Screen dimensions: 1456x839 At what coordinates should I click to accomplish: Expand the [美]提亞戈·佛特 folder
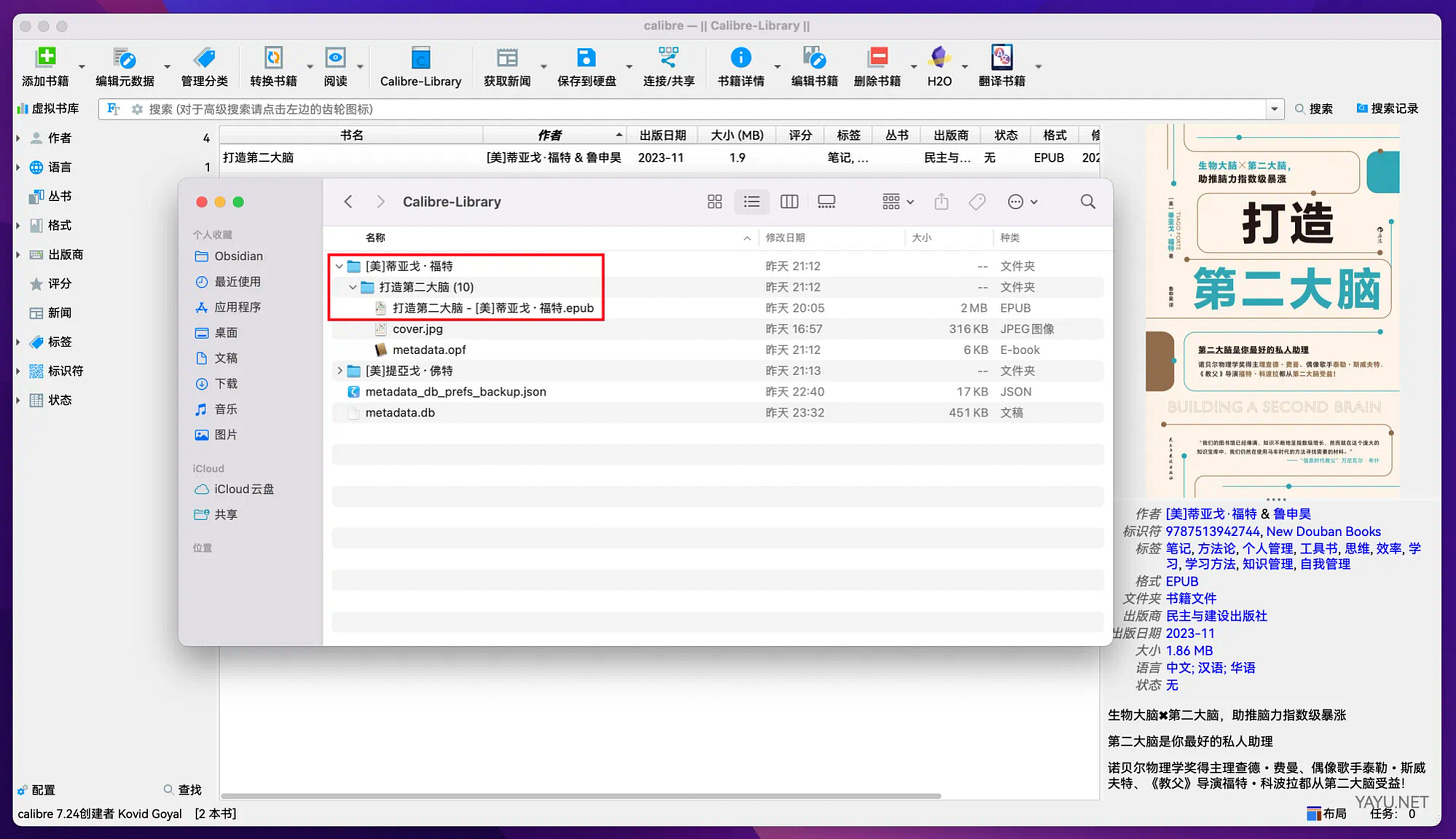339,371
